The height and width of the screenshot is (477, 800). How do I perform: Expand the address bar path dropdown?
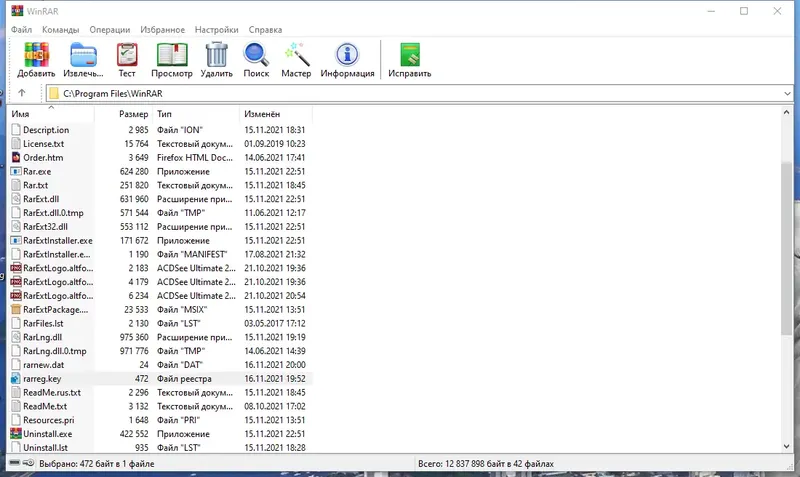[x=787, y=93]
